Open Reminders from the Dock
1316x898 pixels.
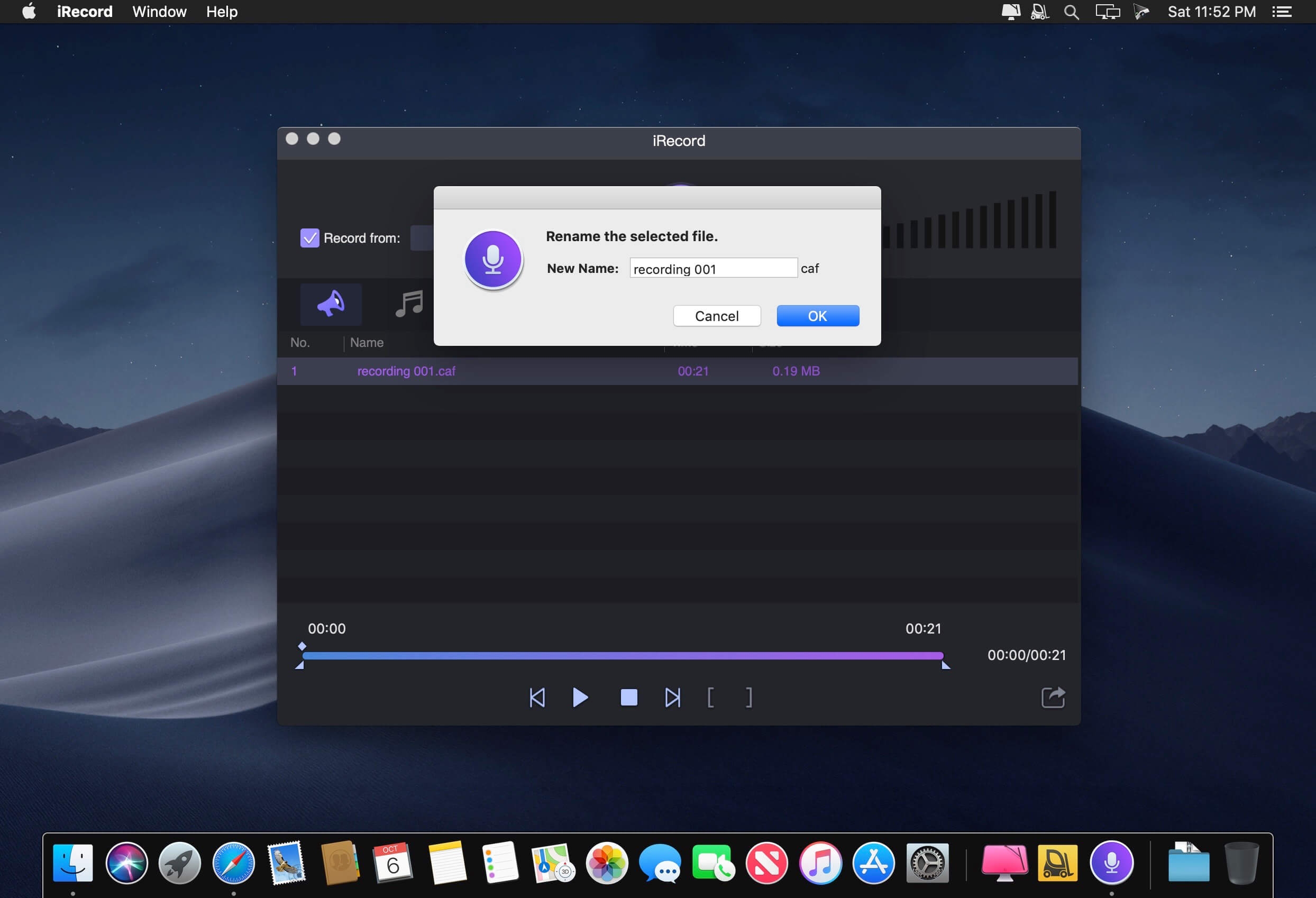[x=500, y=863]
